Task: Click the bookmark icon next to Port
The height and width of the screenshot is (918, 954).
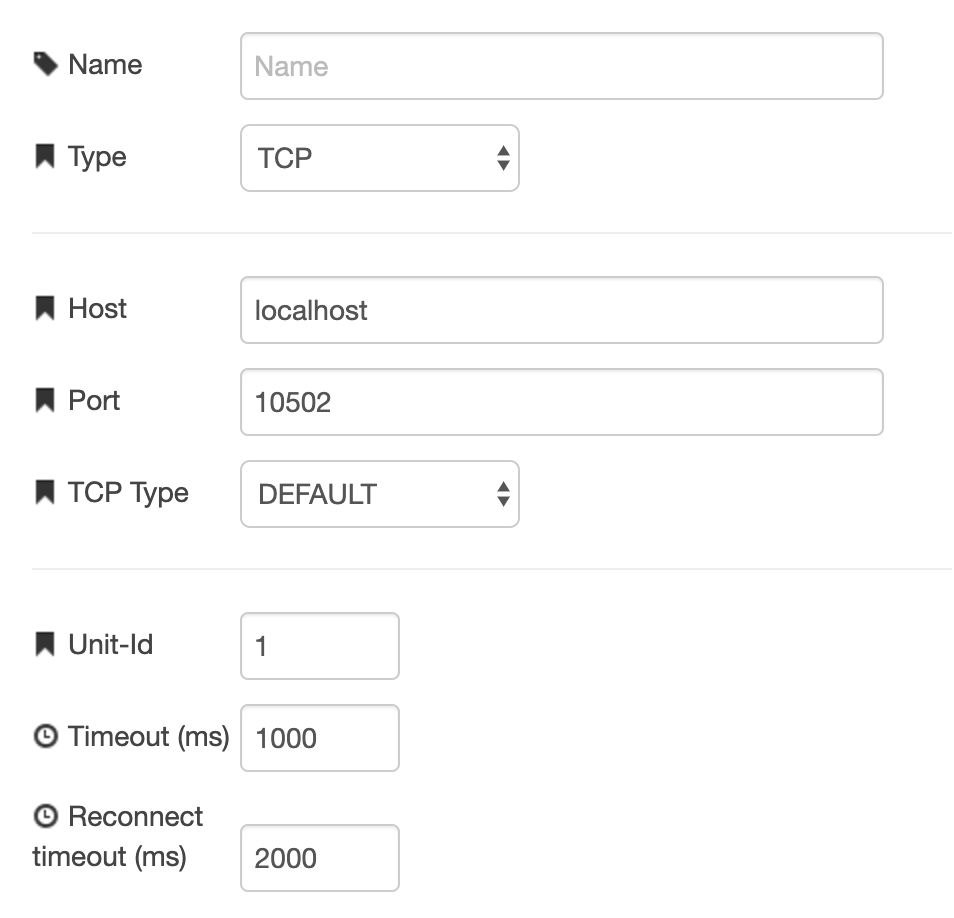Action: click(45, 400)
